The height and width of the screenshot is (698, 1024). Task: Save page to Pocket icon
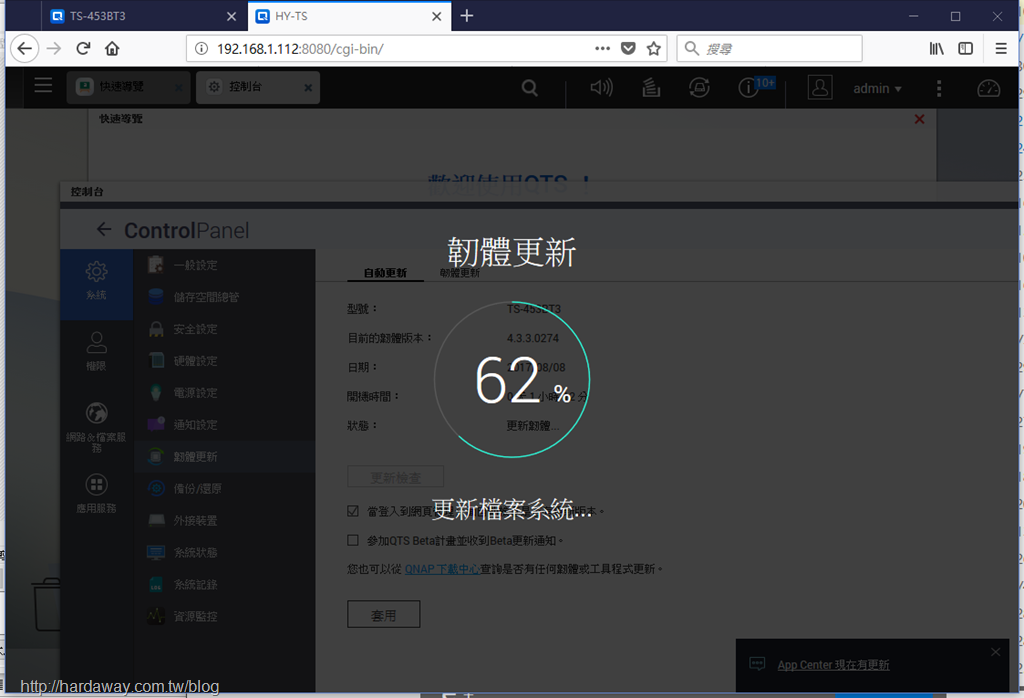[x=628, y=48]
